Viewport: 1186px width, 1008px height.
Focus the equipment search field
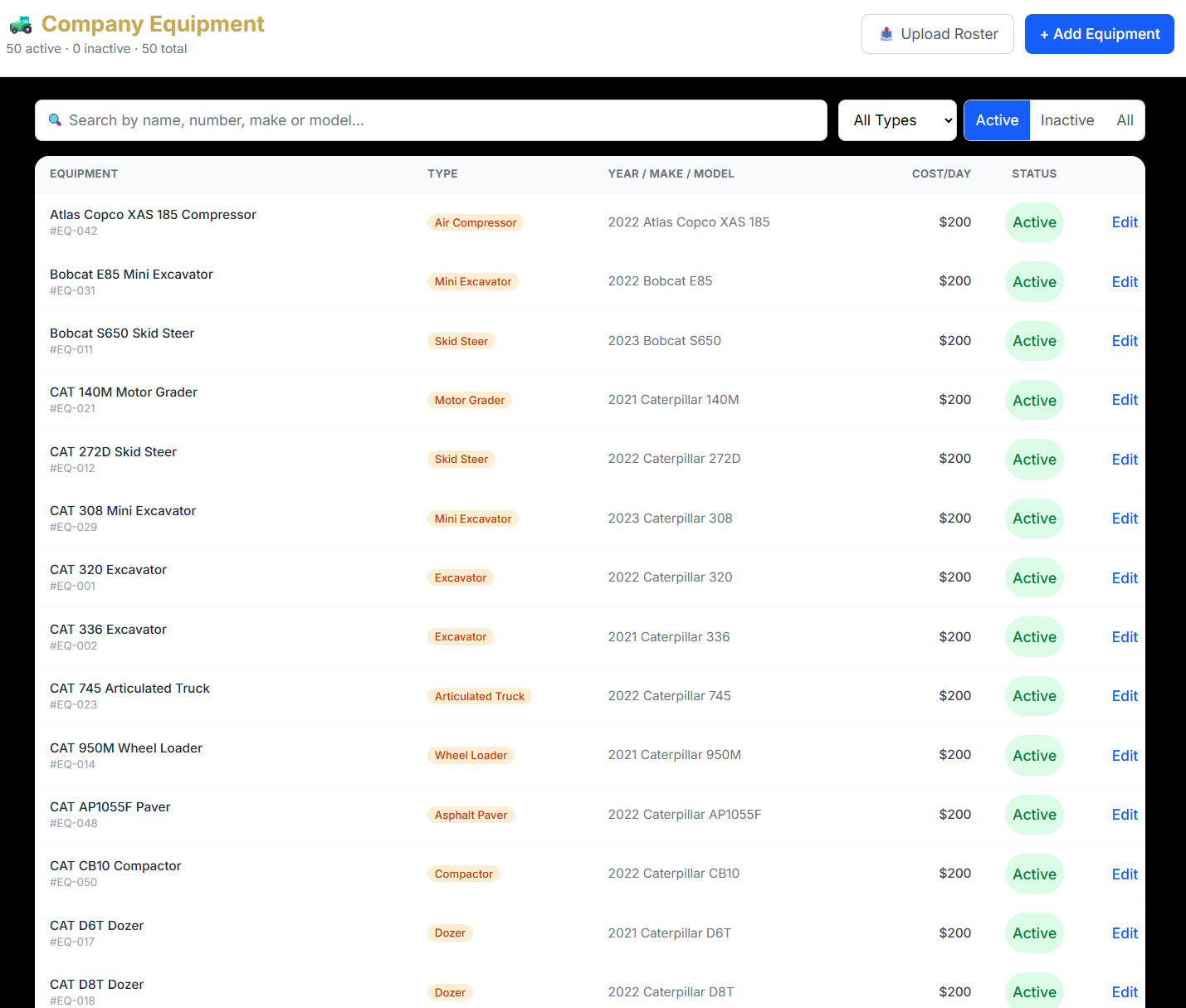(432, 120)
